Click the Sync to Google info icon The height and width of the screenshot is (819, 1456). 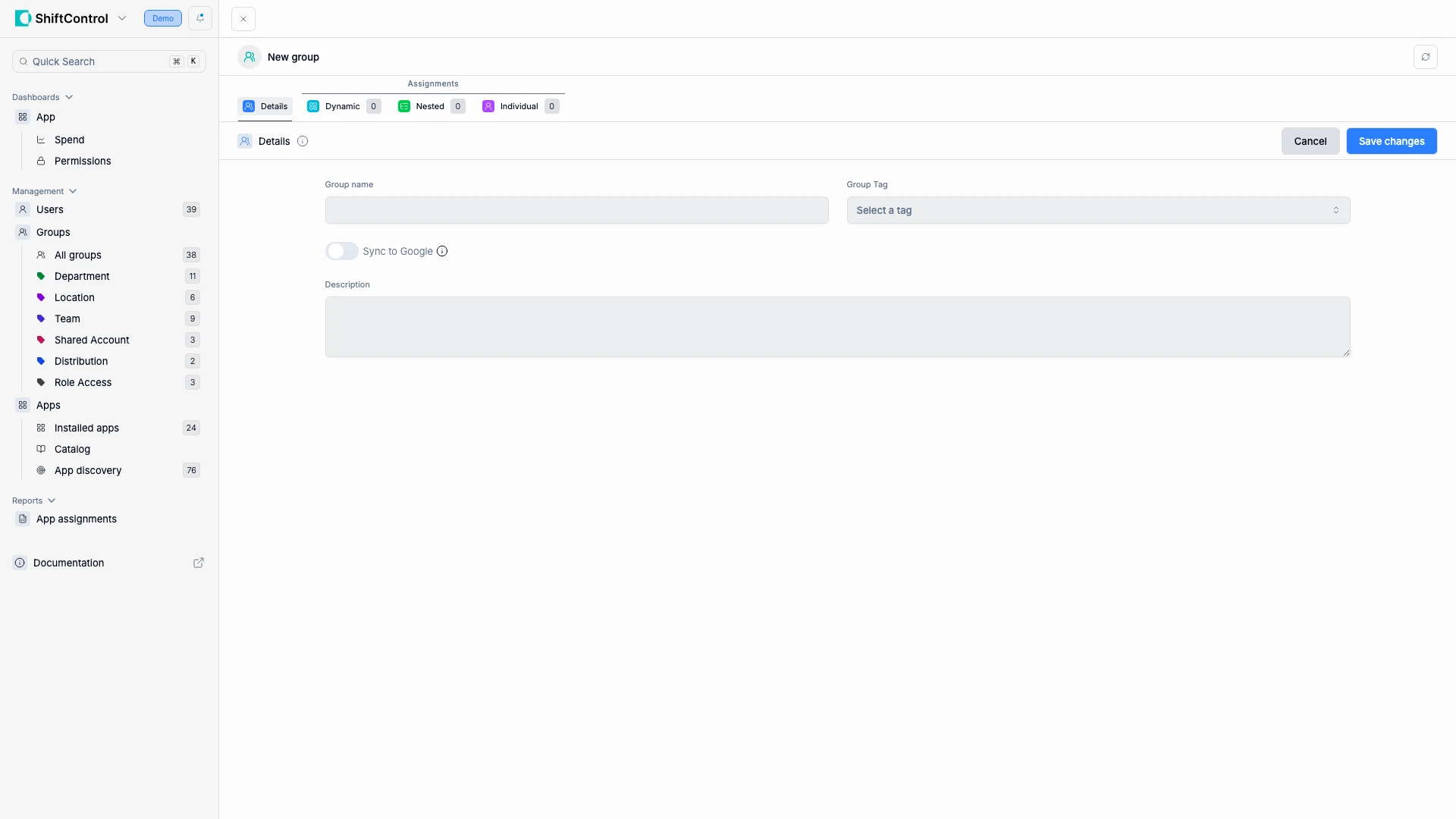point(442,251)
